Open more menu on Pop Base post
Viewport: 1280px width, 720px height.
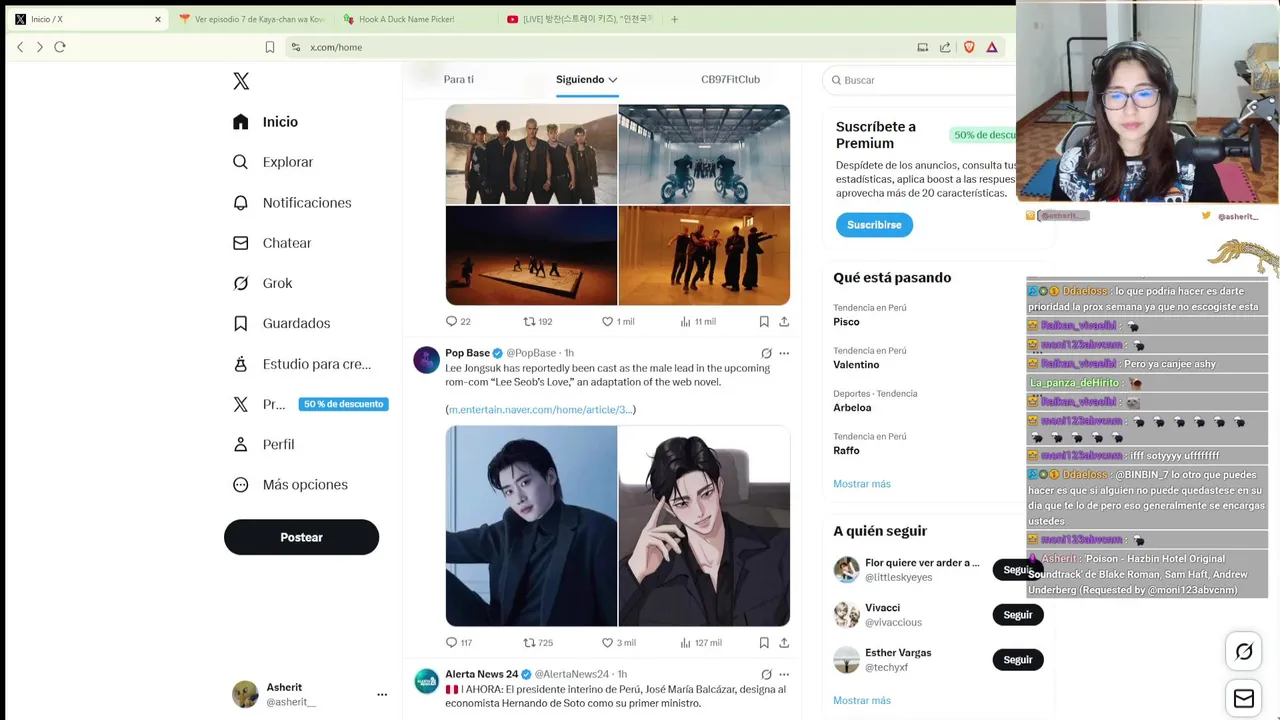(784, 353)
